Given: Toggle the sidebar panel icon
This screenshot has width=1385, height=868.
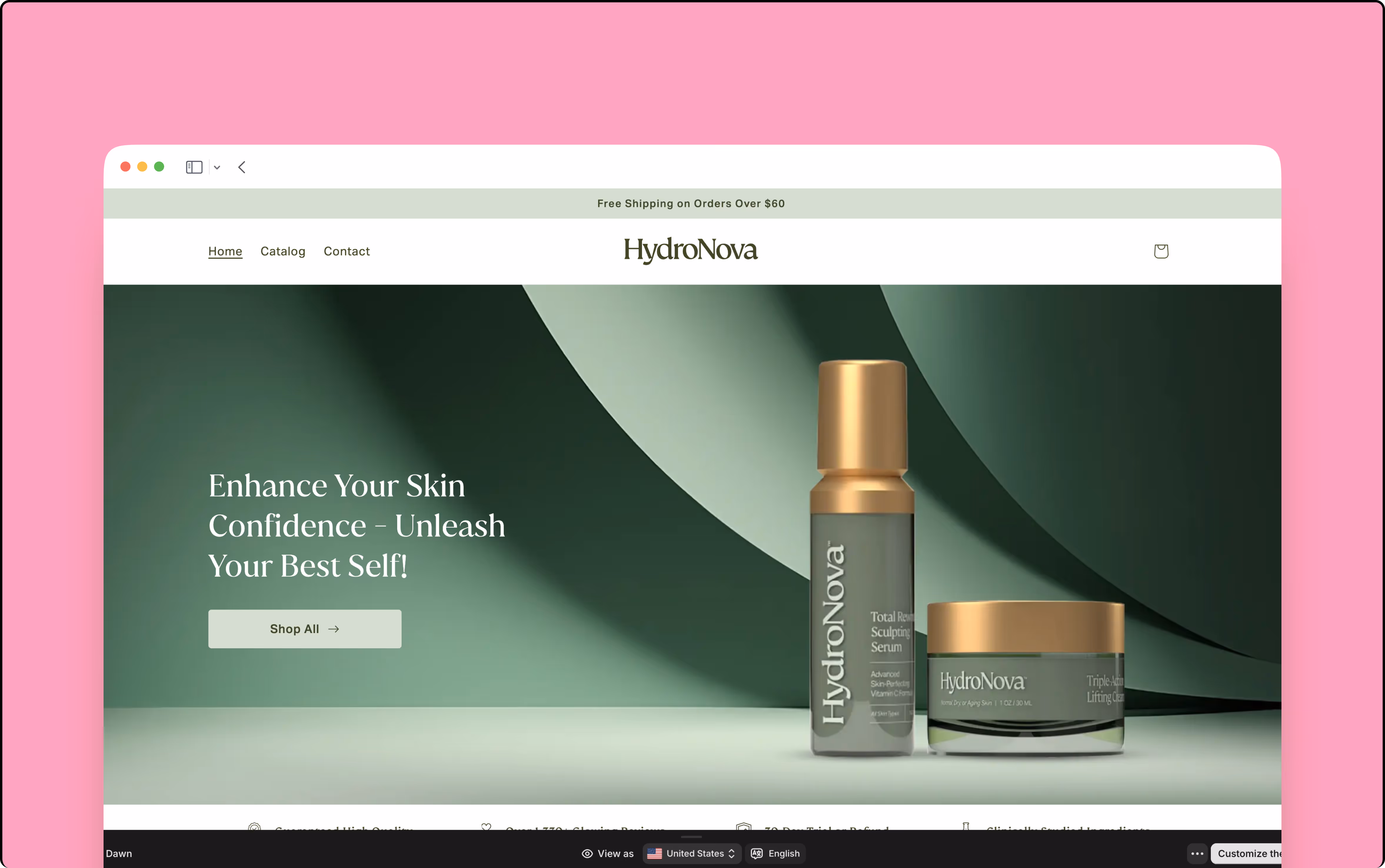Looking at the screenshot, I should click(x=194, y=167).
